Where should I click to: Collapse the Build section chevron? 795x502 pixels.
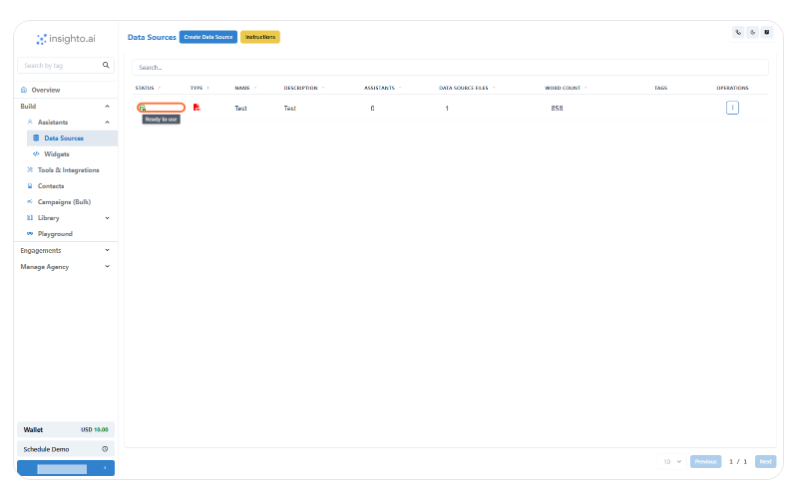107,106
